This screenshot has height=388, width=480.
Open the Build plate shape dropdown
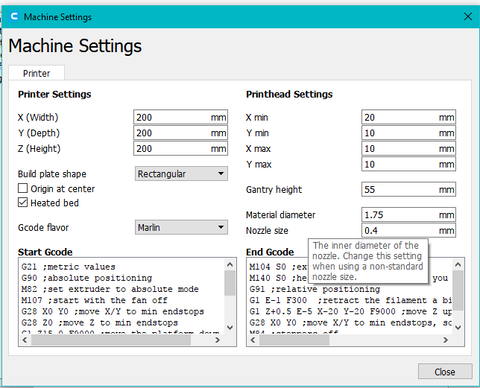coord(181,174)
